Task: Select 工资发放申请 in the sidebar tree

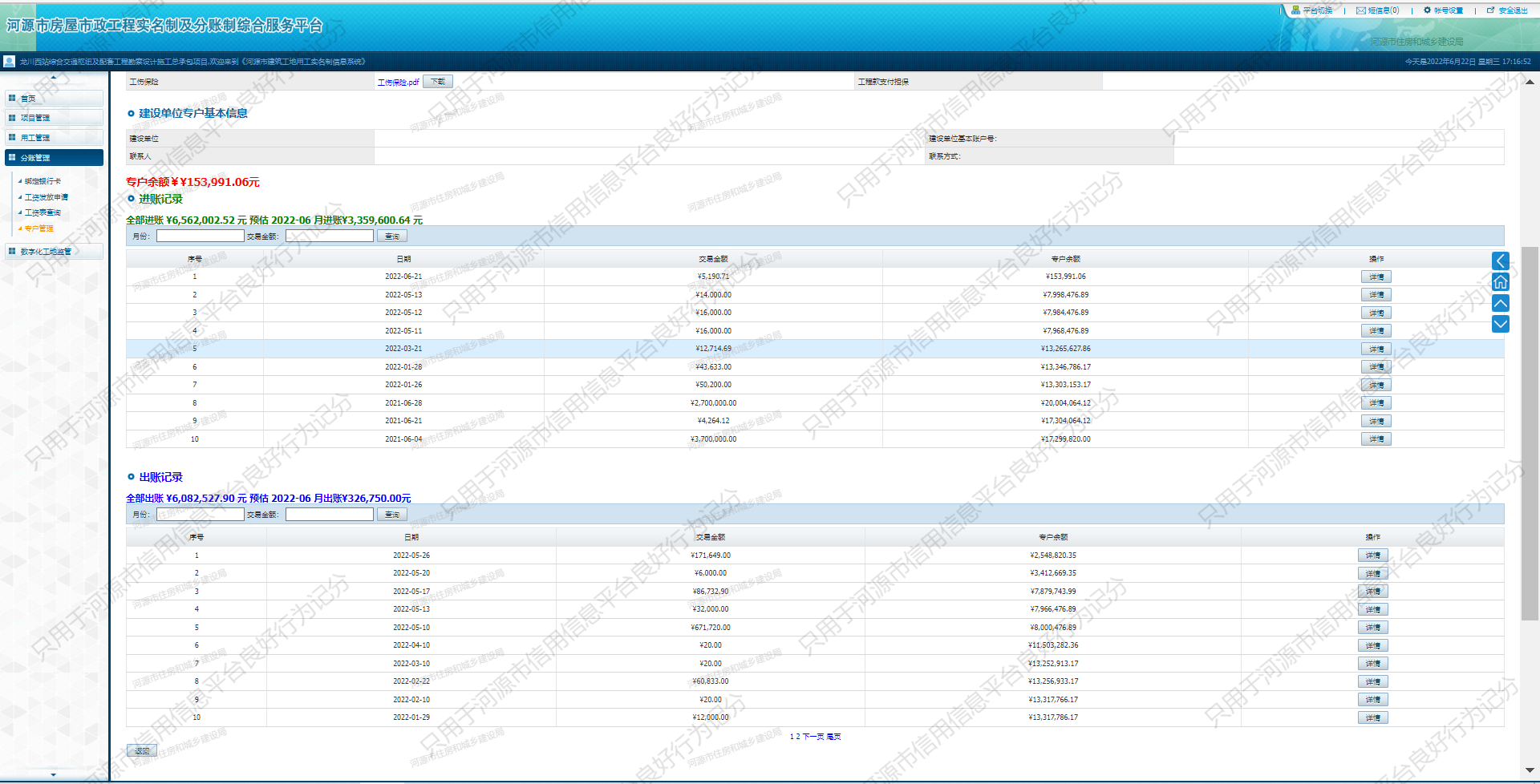Action: pos(47,197)
